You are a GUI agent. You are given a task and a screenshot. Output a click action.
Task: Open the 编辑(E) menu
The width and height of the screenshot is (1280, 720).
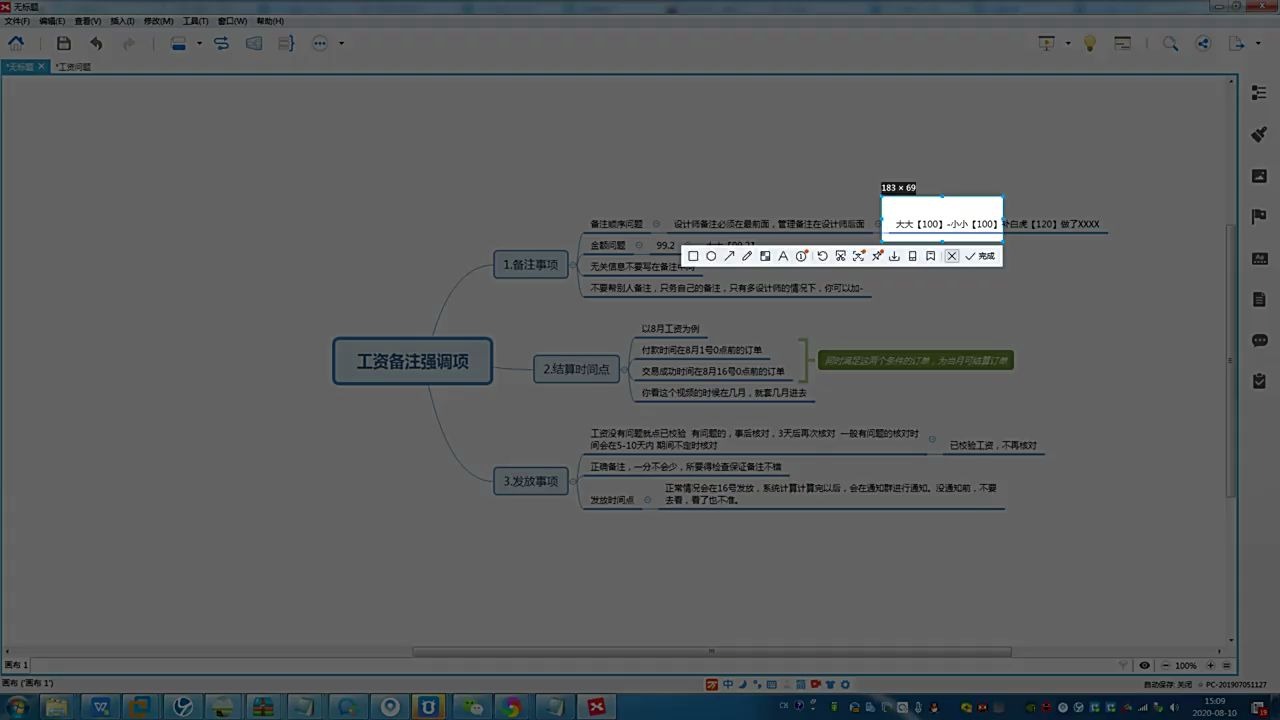point(52,21)
